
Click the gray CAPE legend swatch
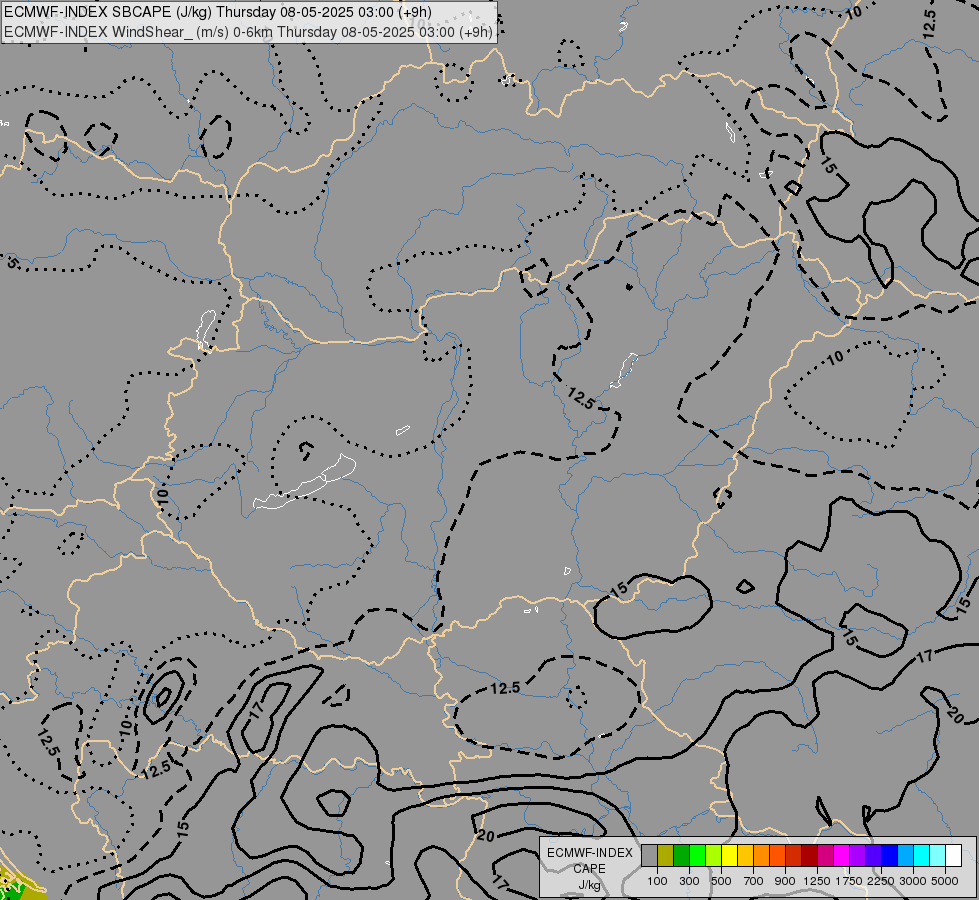649,856
